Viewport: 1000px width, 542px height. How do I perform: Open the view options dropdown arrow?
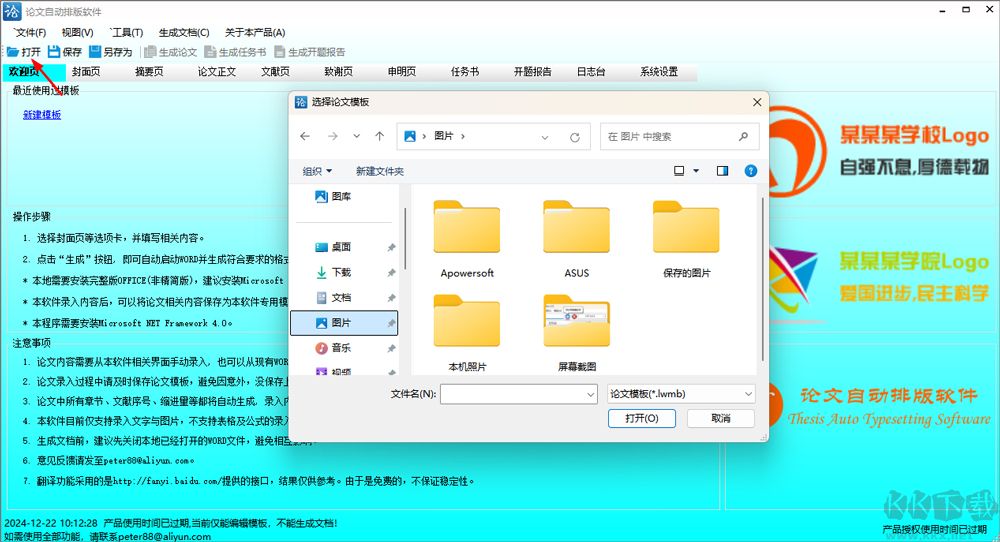[696, 171]
